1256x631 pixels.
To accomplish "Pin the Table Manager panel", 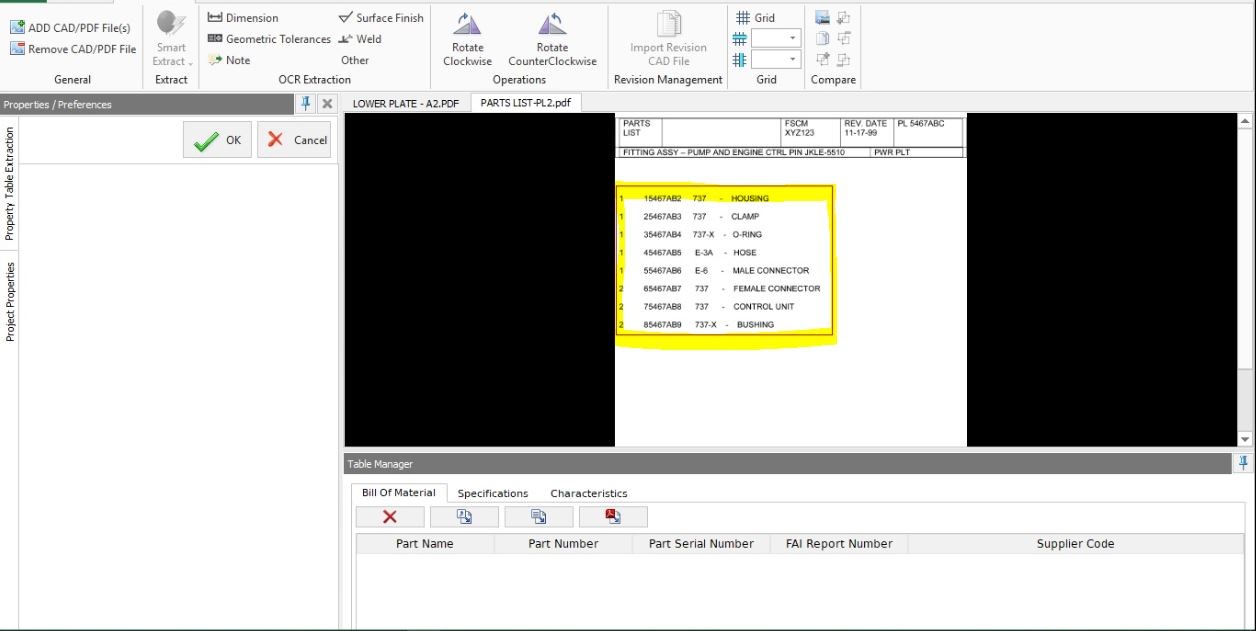I will click(1244, 463).
